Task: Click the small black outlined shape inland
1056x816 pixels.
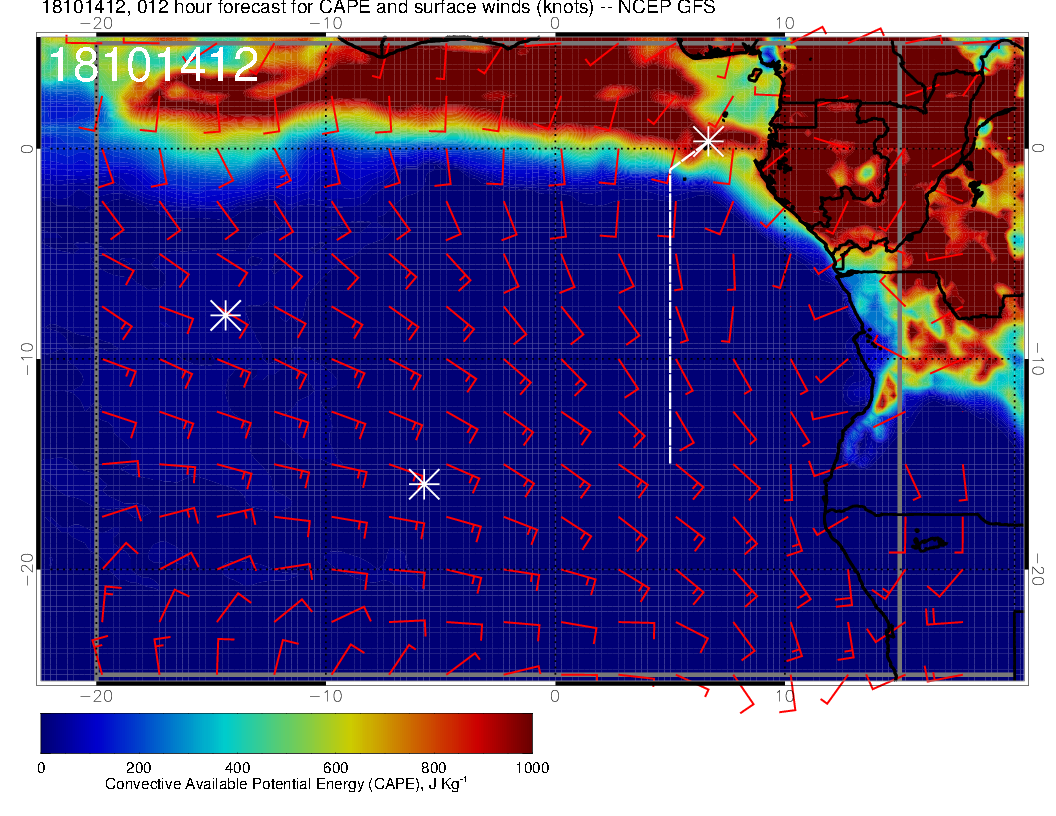Action: click(929, 543)
